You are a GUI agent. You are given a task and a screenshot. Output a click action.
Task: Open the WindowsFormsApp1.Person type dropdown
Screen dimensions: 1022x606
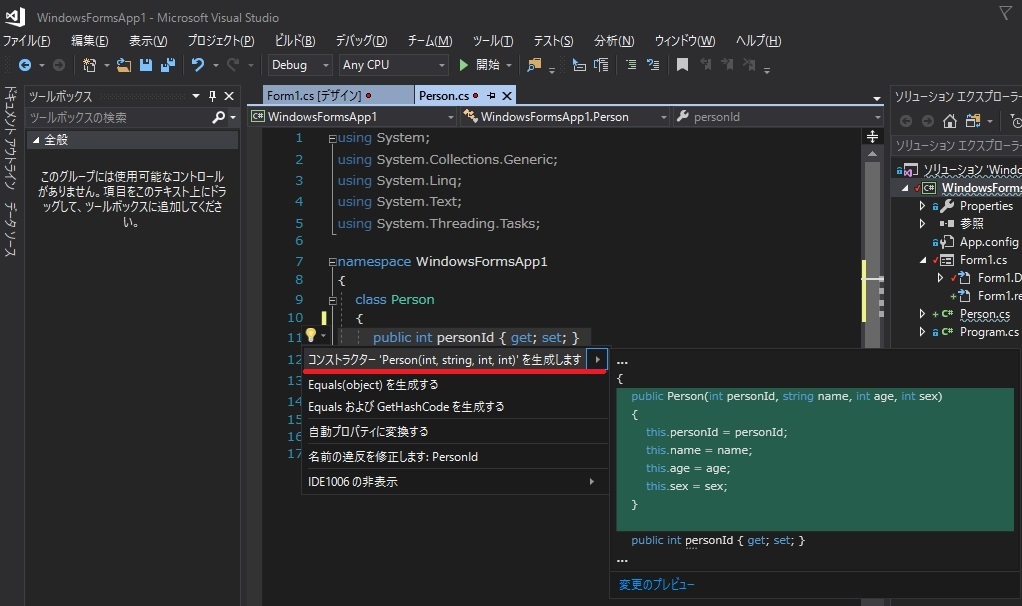tap(565, 117)
